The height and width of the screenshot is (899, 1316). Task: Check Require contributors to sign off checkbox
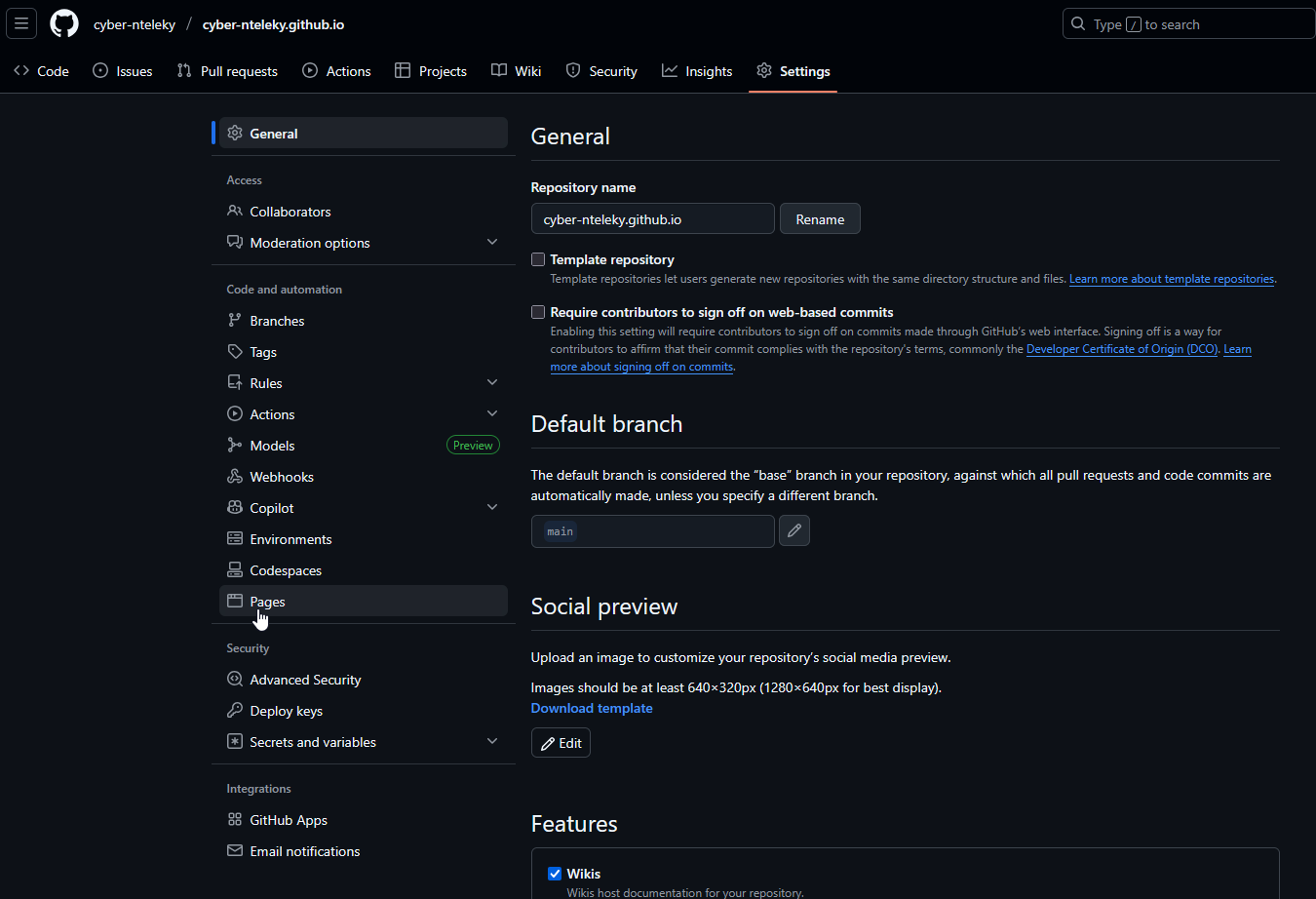(538, 312)
